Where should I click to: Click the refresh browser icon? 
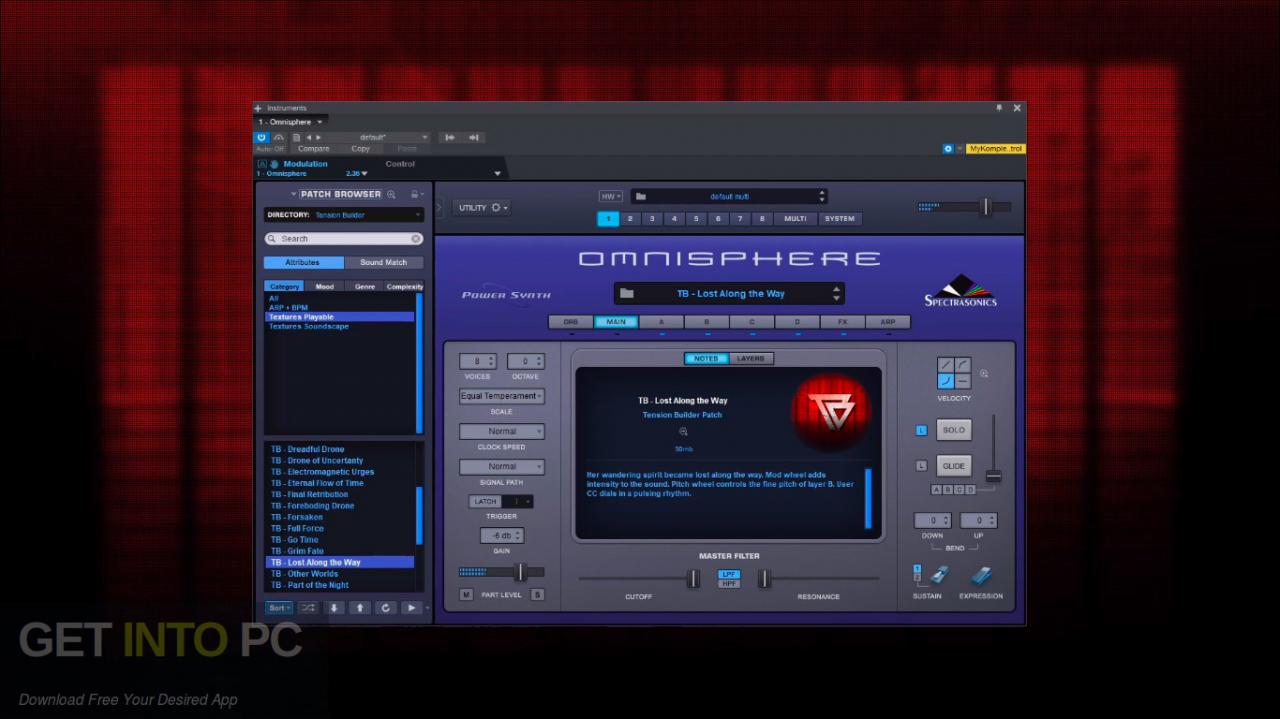tap(386, 608)
